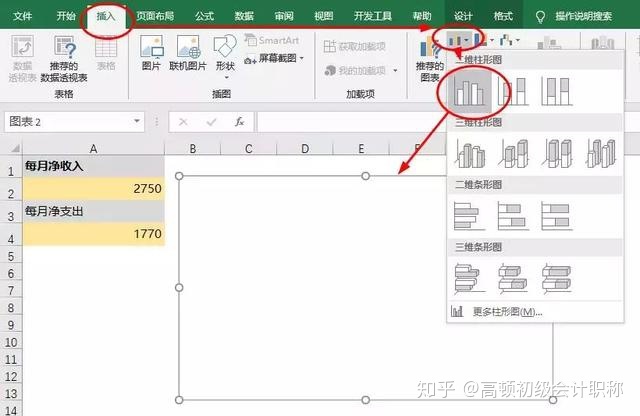Screen dimensions: 640x416
Task: Select the 3D stacked bar chart
Action: click(x=513, y=278)
